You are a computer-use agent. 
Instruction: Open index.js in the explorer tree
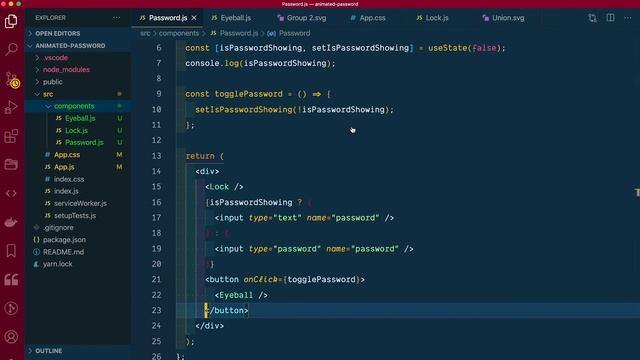click(x=66, y=191)
